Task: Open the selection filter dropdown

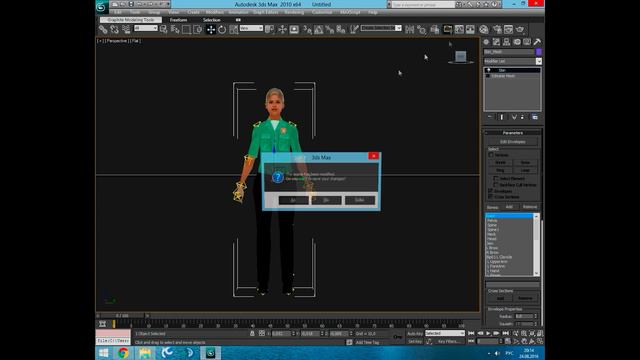Action: point(146,28)
